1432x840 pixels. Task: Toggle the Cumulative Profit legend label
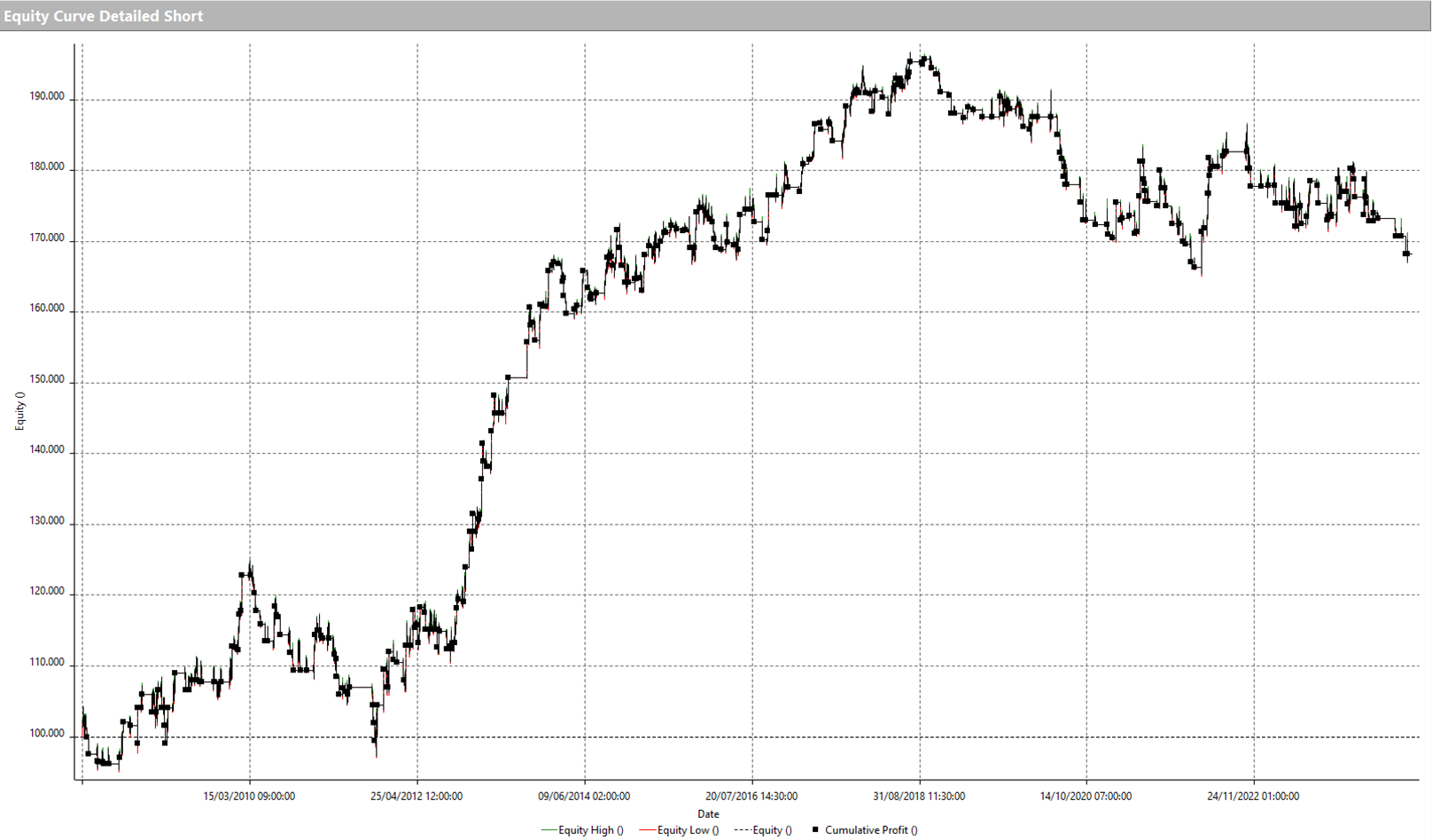tap(871, 830)
